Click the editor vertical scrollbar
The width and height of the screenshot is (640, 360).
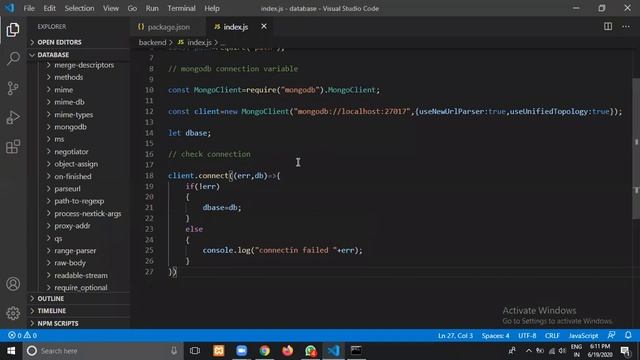[636, 149]
